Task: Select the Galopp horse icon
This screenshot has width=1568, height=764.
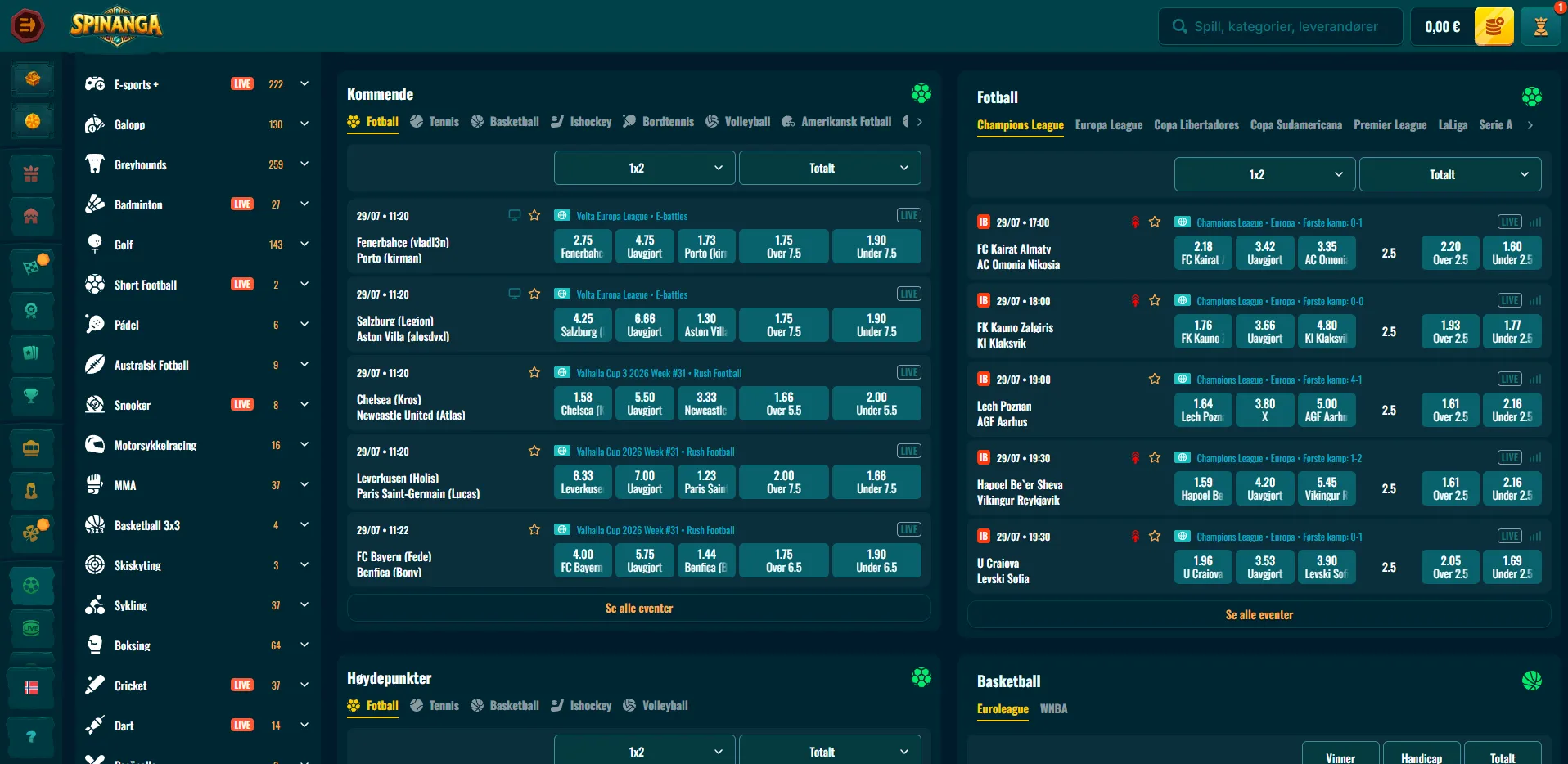Action: click(x=95, y=124)
